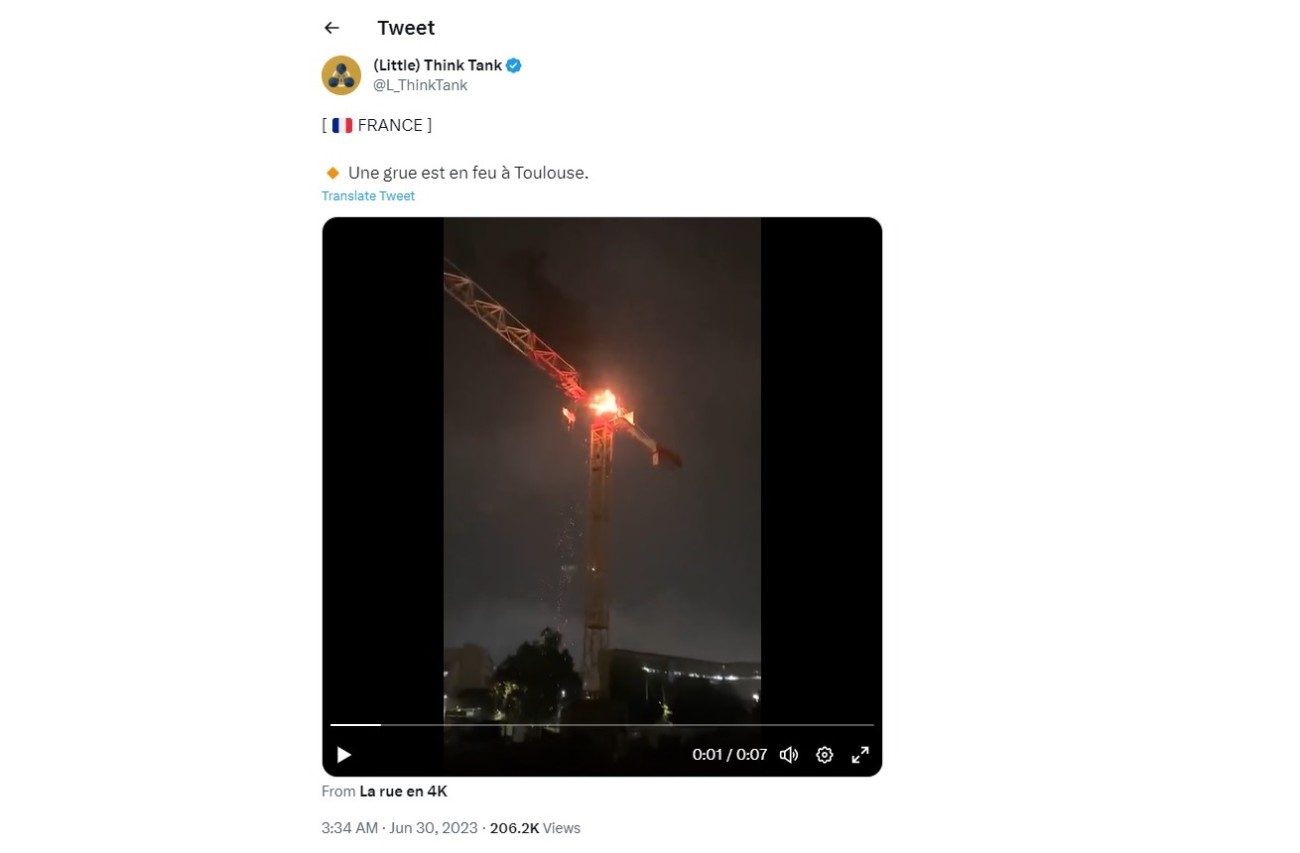This screenshot has width=1300, height=853.
Task: Play the crane fire video
Action: click(344, 755)
